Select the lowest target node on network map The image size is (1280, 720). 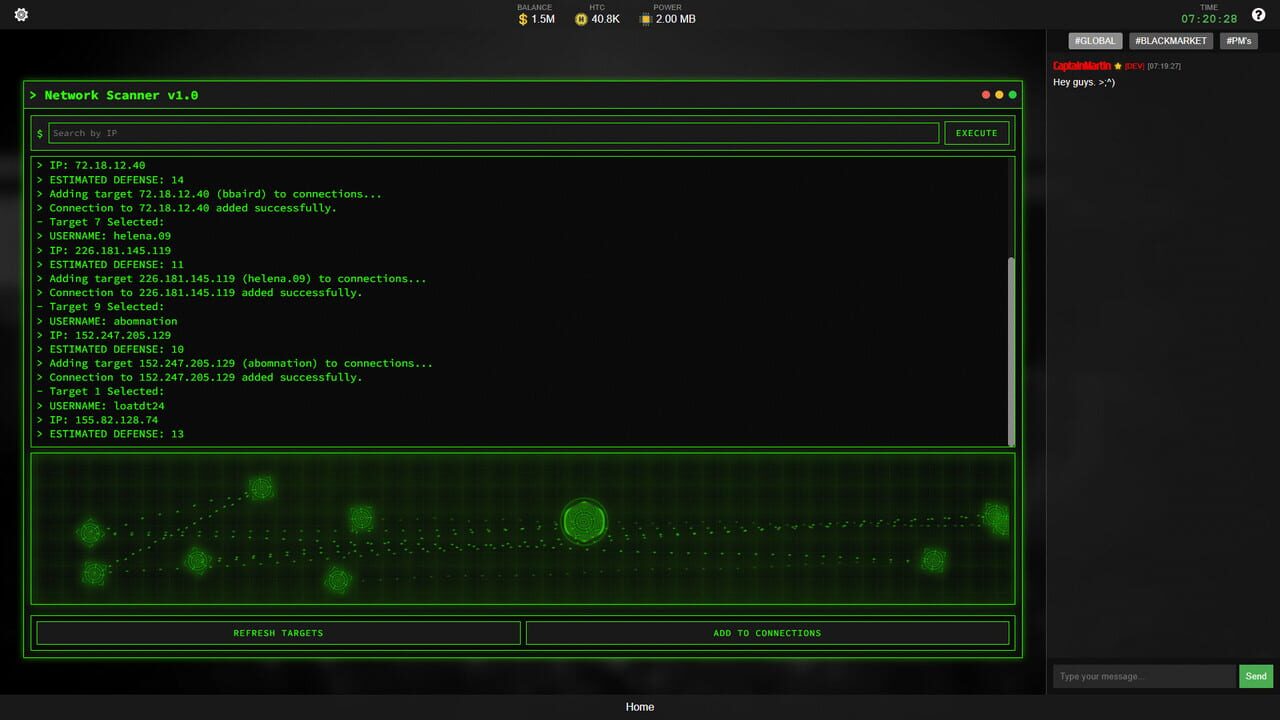tap(338, 579)
